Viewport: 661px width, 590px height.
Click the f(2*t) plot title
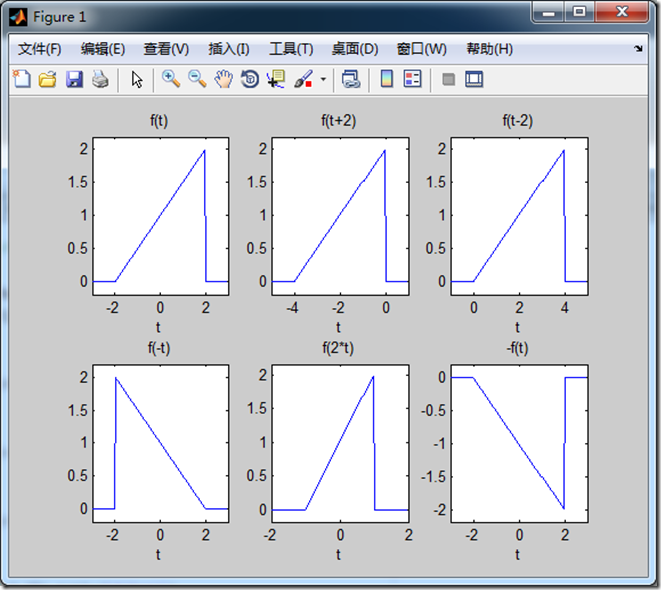pyautogui.click(x=338, y=349)
